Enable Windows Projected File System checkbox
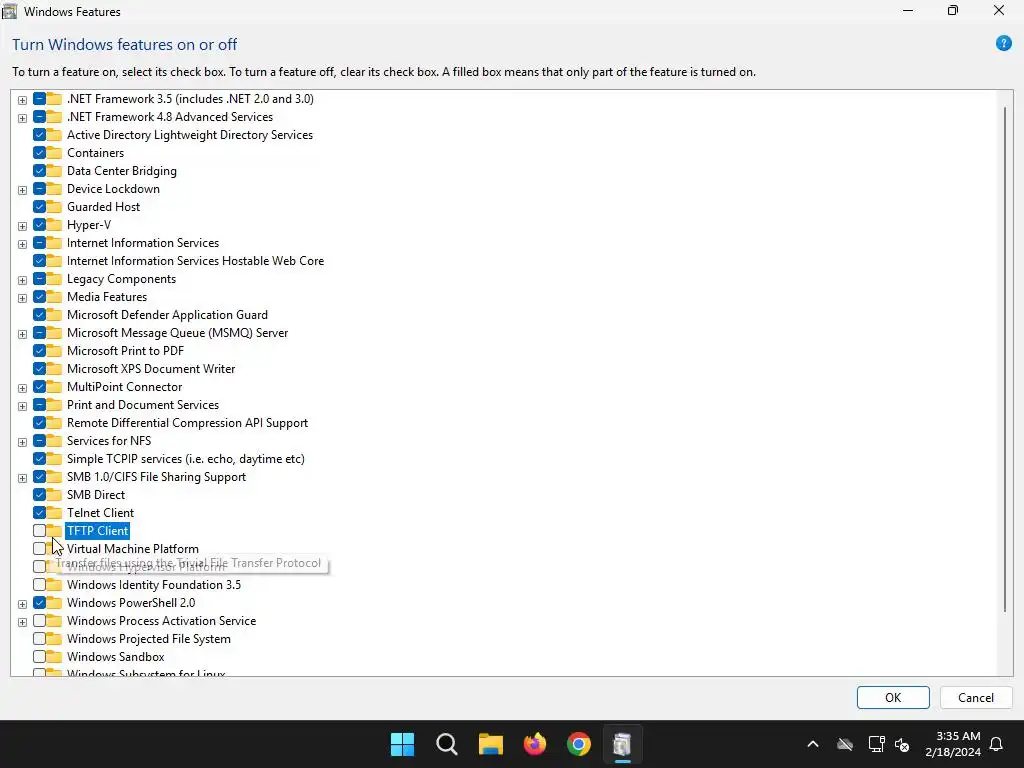Viewport: 1024px width, 768px height. coord(39,639)
